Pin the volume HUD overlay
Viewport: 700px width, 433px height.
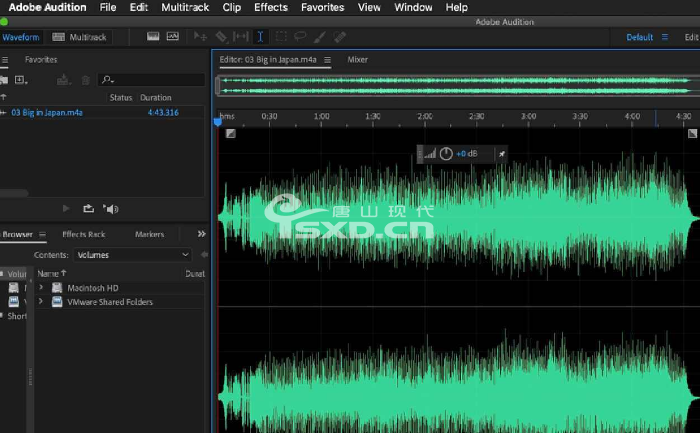click(x=502, y=154)
